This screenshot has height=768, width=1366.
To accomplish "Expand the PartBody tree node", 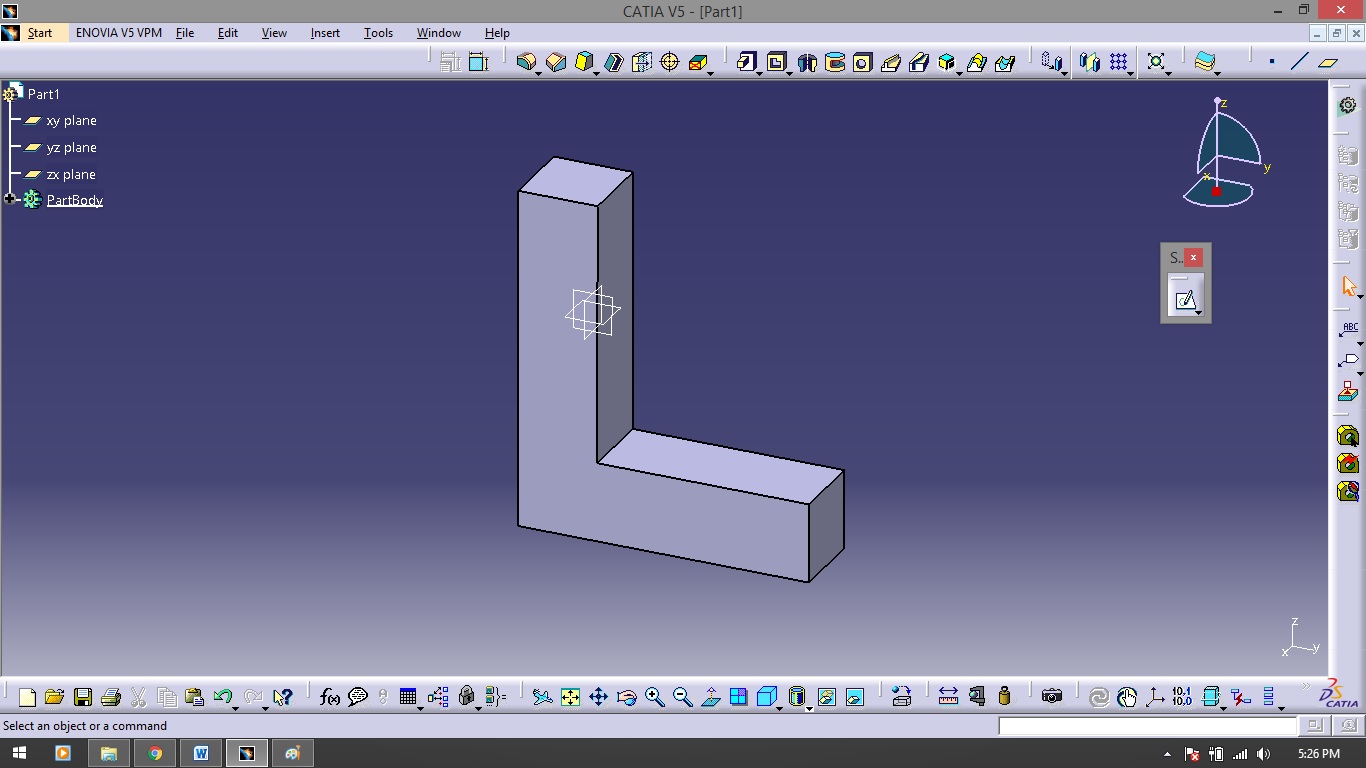I will 10,200.
